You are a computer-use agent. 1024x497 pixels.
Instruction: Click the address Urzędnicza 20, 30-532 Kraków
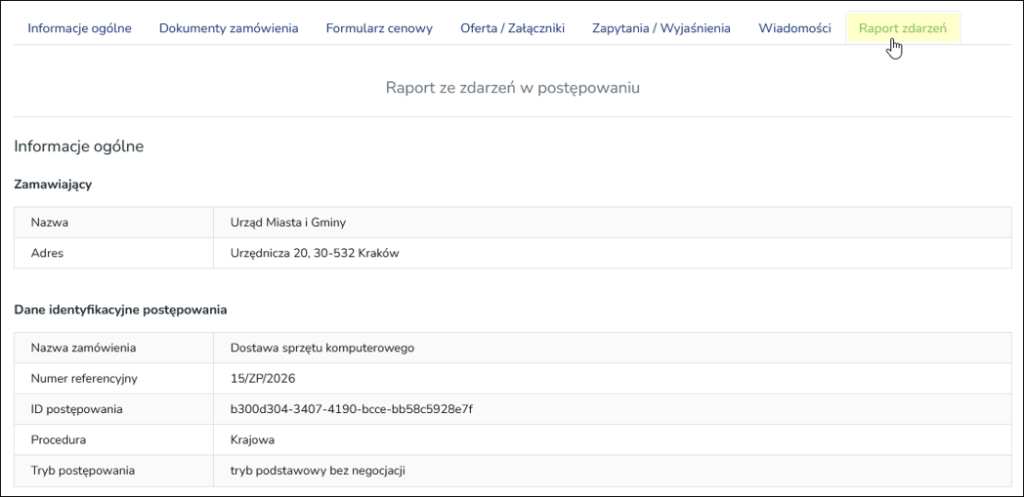tap(314, 253)
